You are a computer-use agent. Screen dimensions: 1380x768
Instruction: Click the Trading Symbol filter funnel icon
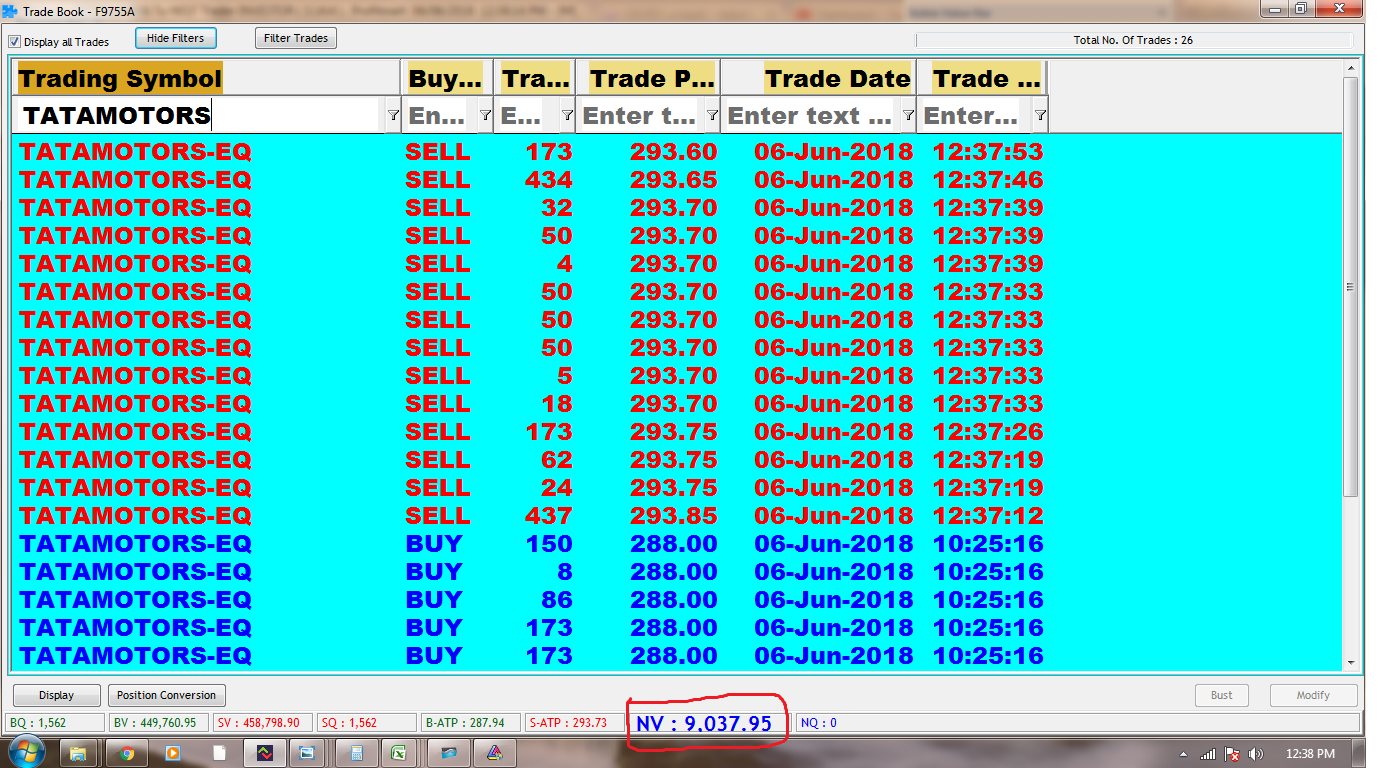[x=393, y=116]
